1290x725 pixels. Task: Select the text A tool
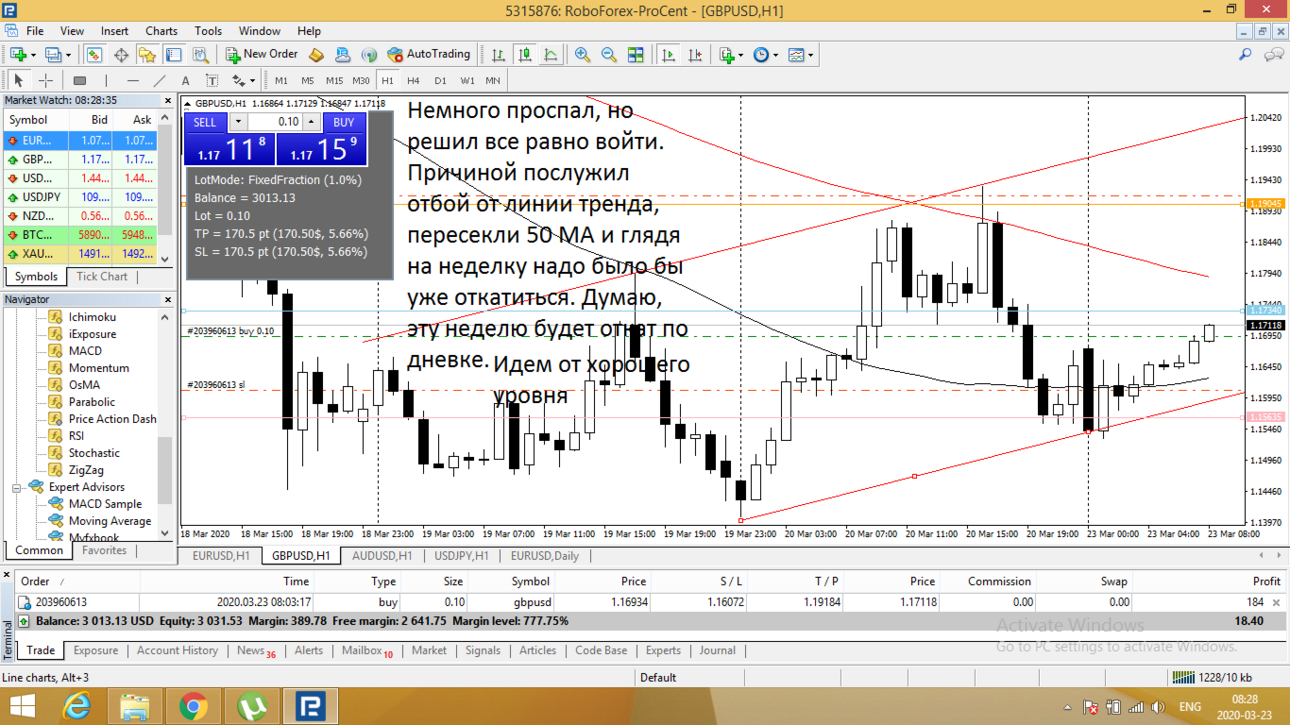tap(185, 80)
